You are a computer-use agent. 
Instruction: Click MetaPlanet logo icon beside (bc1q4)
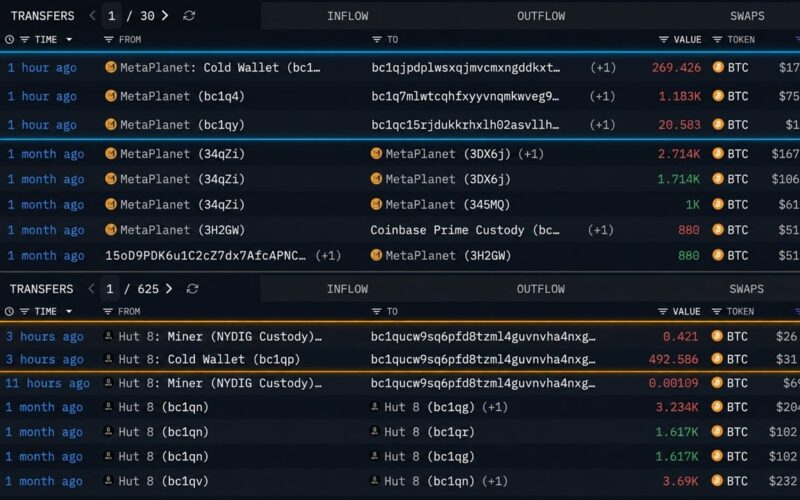tap(111, 95)
